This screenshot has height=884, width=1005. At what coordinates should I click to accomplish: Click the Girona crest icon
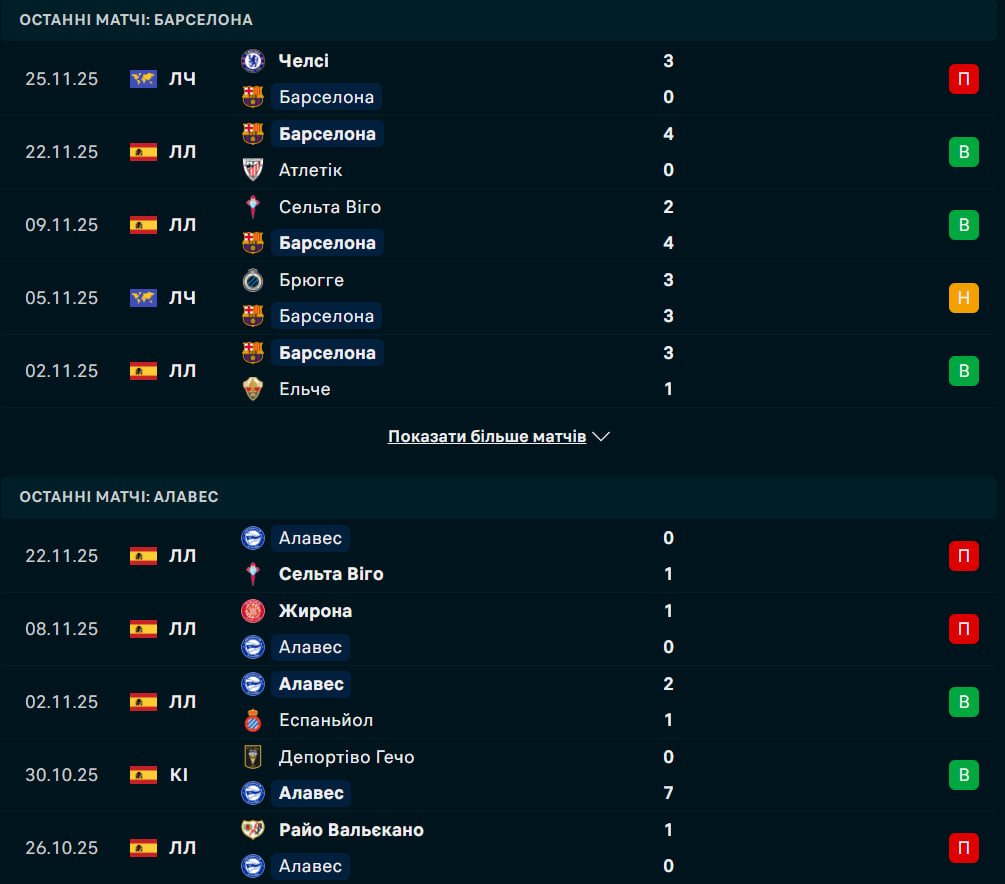(253, 611)
